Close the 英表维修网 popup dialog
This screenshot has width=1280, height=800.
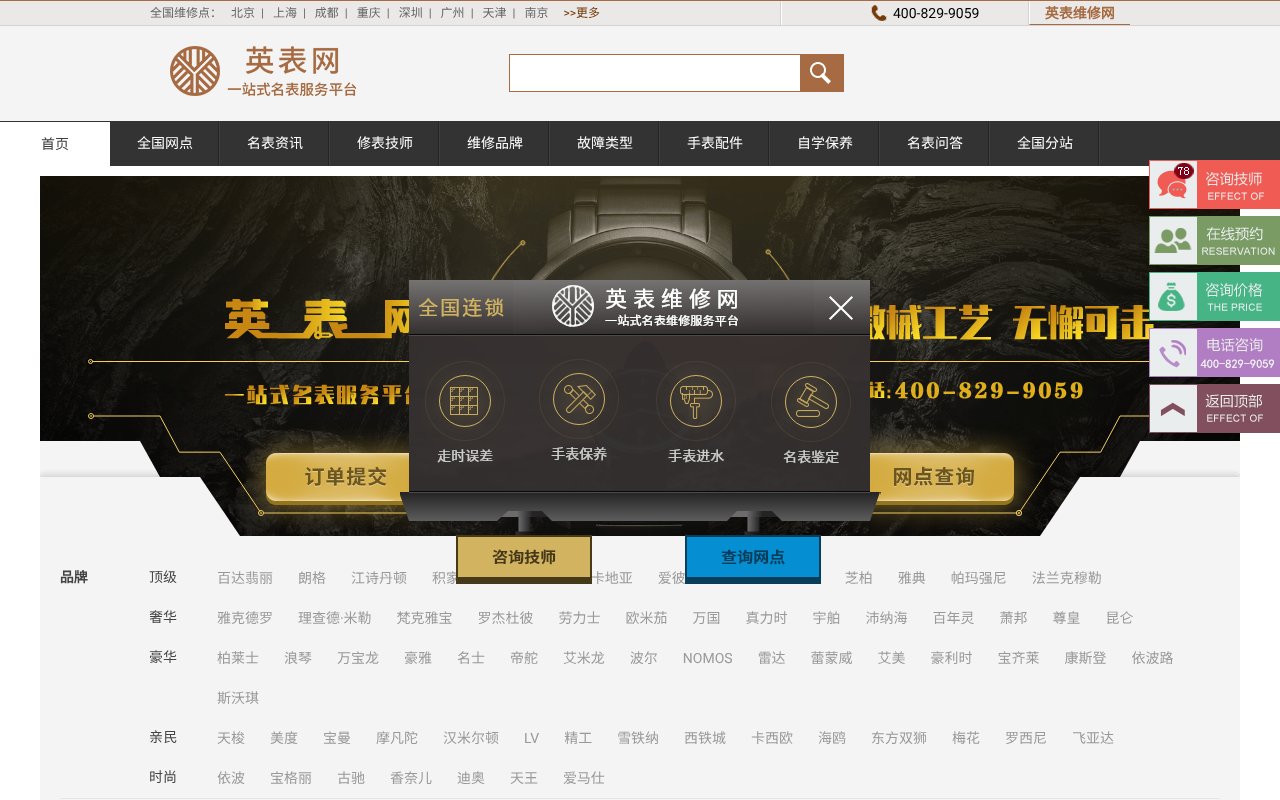[x=840, y=308]
